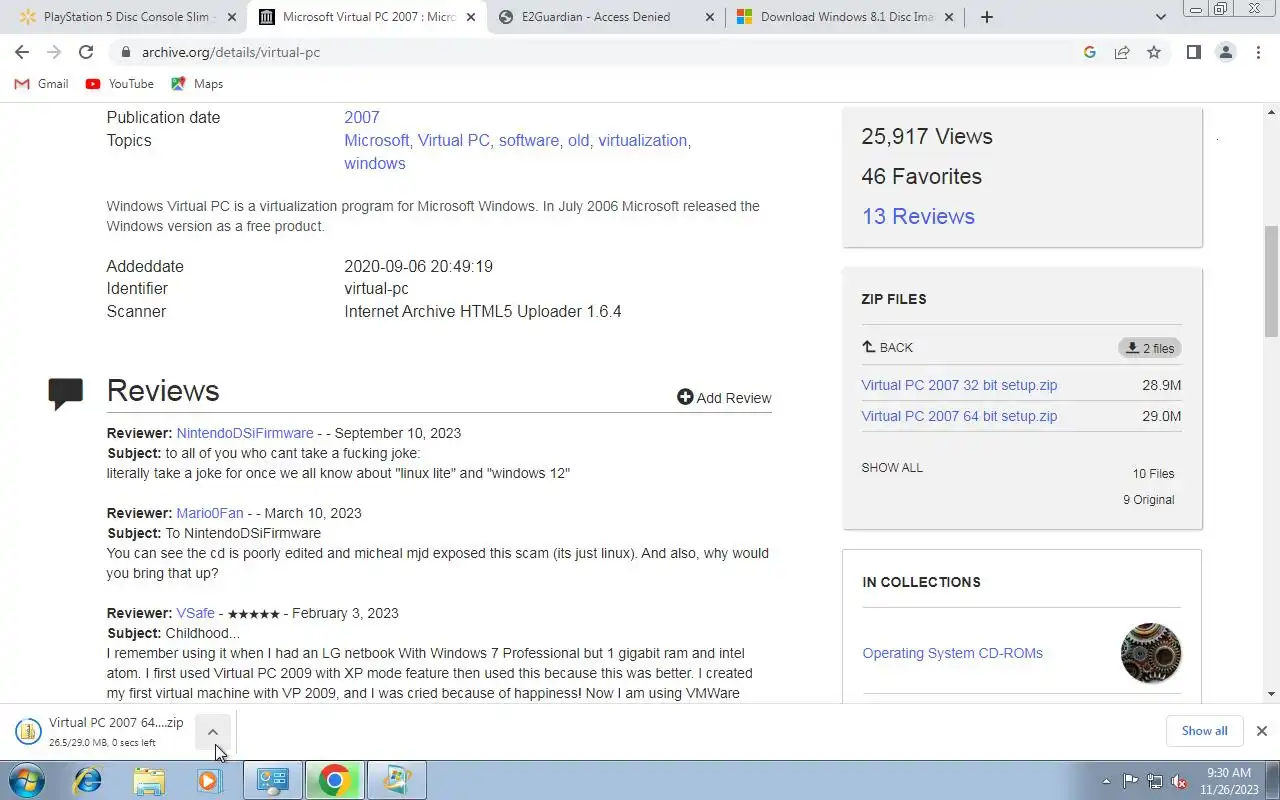This screenshot has width=1280, height=800.
Task: View reviewer NintendoDSiFirmware profile
Action: 245,433
